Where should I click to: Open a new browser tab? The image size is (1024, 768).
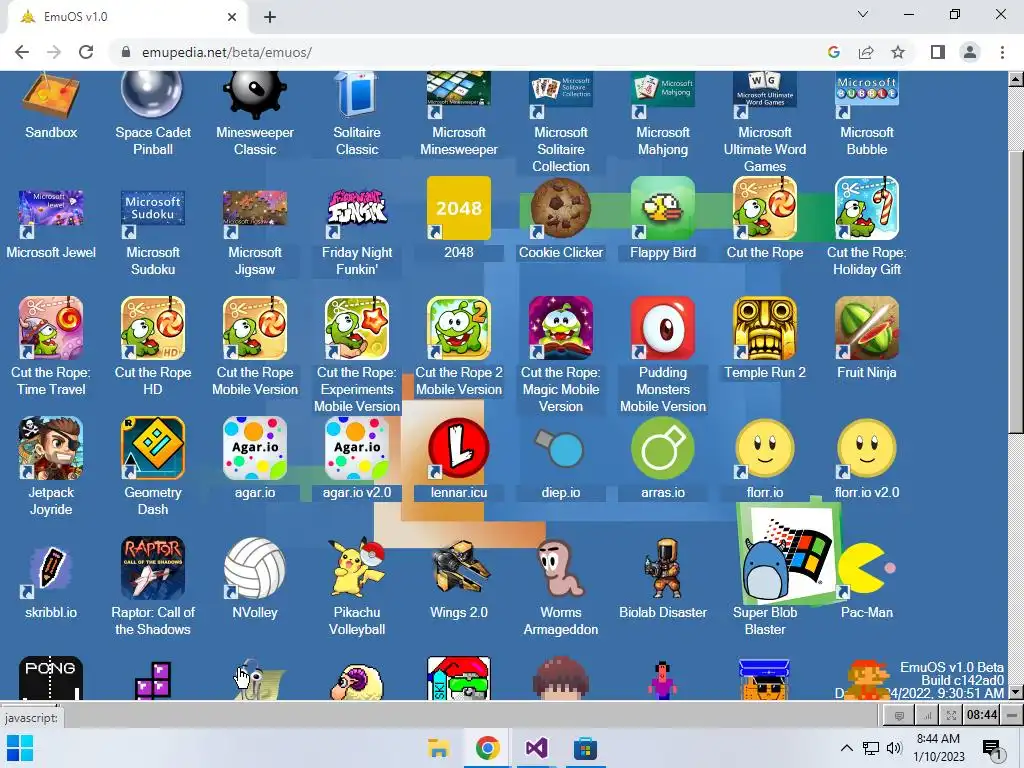tap(270, 17)
